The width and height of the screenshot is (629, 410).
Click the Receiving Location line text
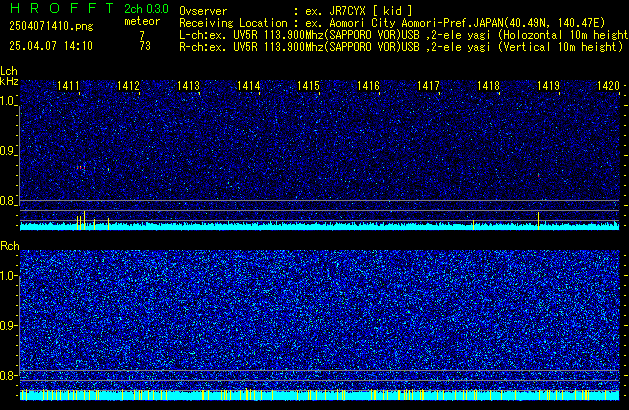392,23
